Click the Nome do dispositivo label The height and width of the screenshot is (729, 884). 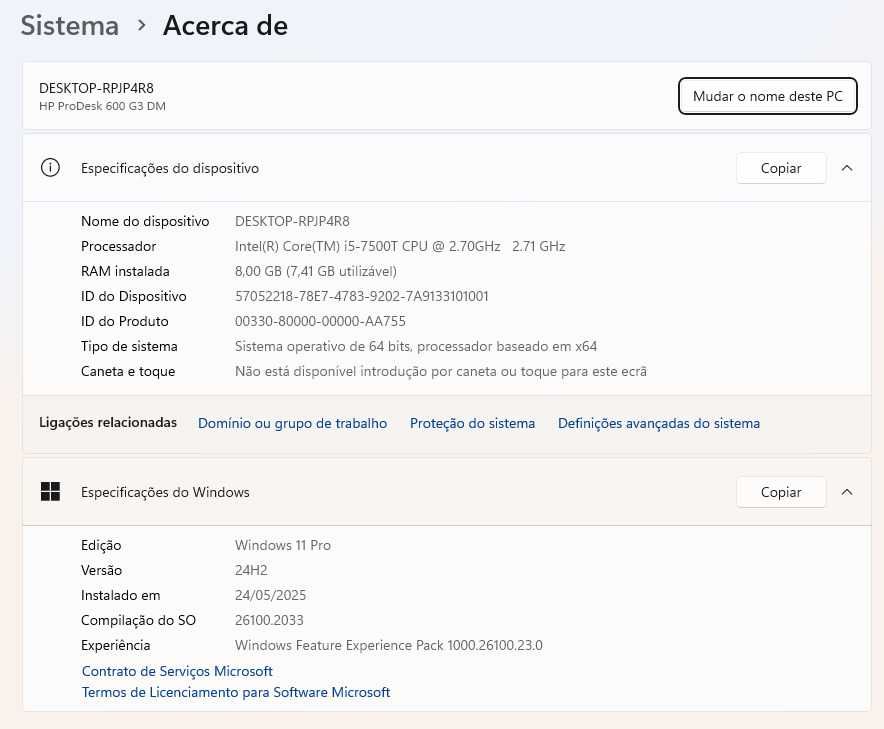[x=145, y=221]
